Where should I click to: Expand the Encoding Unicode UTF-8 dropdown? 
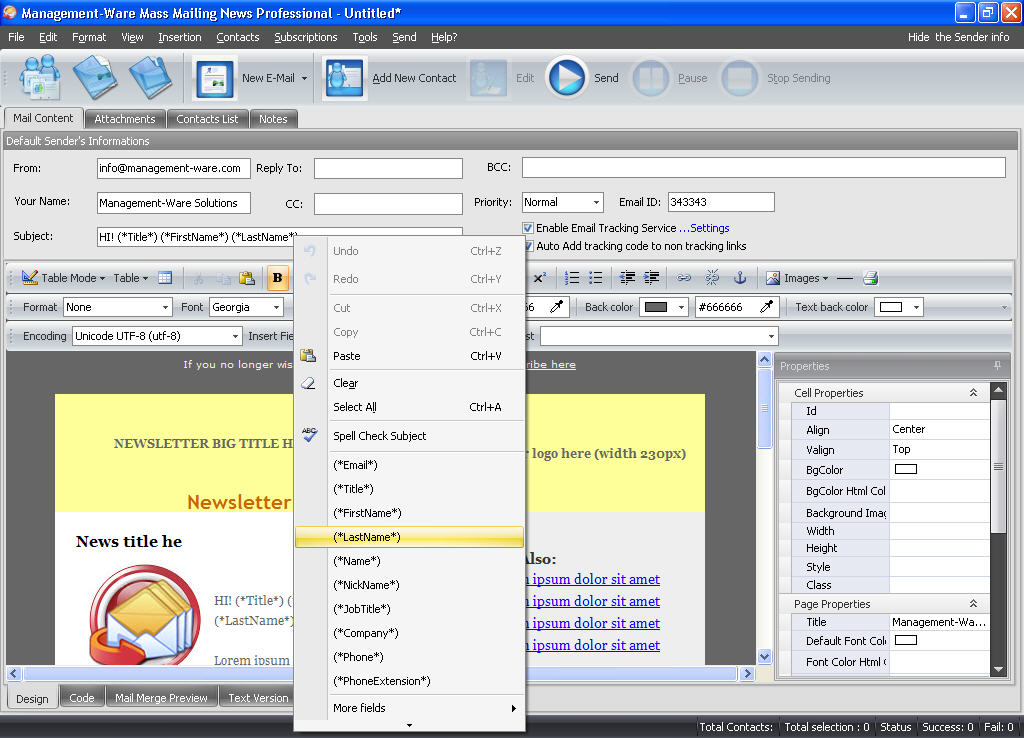[x=236, y=336]
